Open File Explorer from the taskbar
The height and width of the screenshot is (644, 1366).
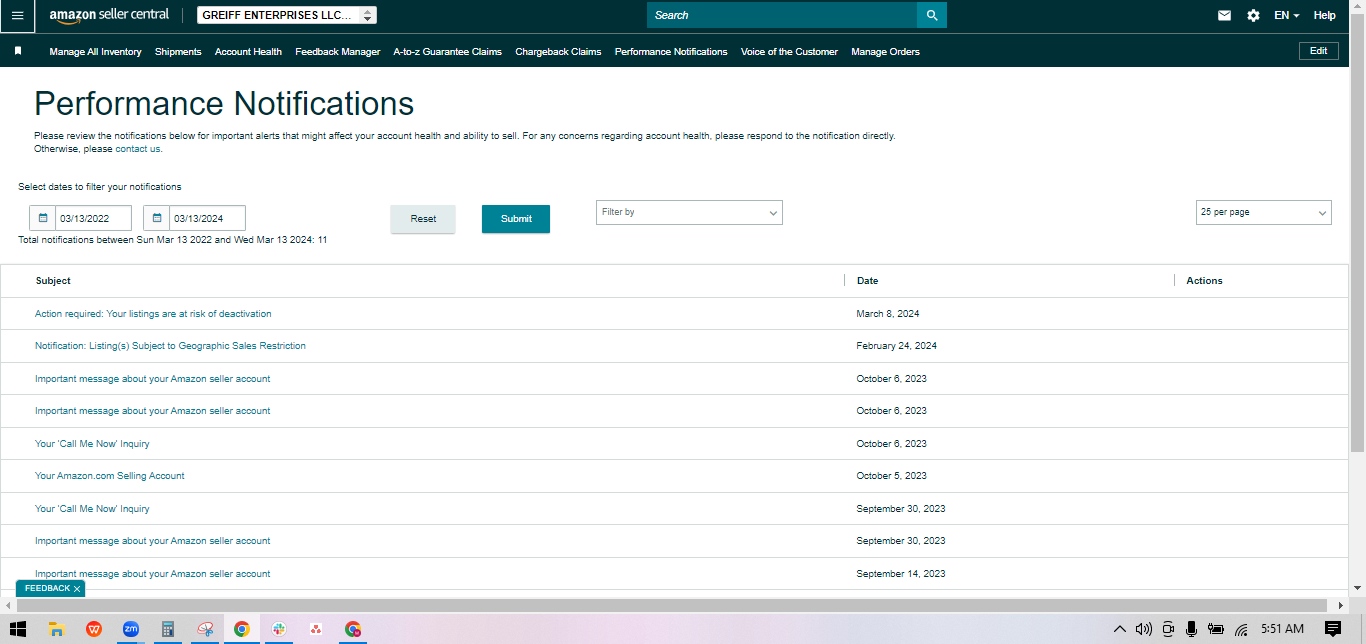(x=57, y=629)
